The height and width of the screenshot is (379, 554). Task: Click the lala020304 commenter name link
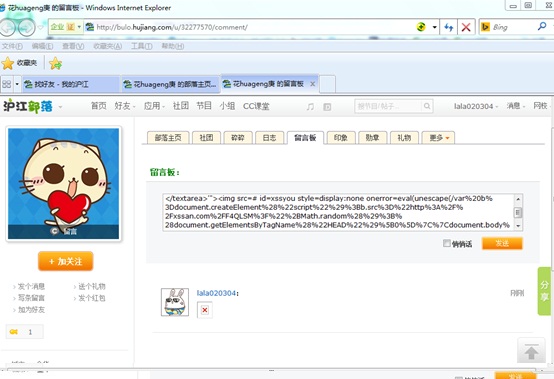click(x=216, y=293)
